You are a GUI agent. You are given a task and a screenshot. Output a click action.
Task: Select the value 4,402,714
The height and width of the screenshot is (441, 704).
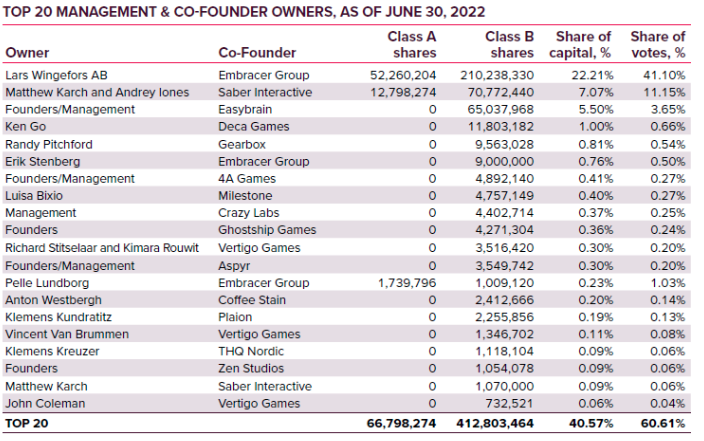pos(504,213)
